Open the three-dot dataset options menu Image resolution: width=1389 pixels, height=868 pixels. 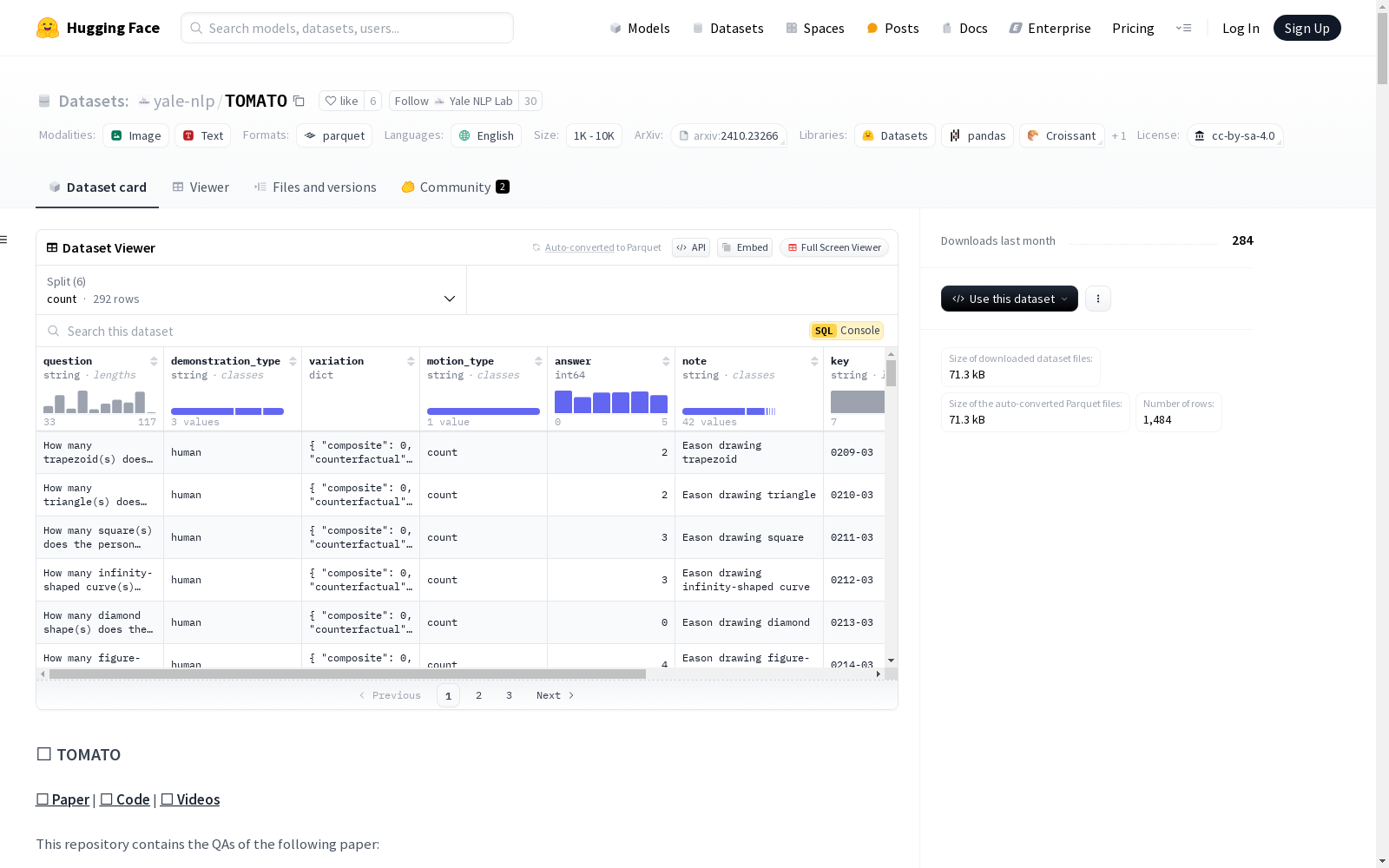(1098, 299)
